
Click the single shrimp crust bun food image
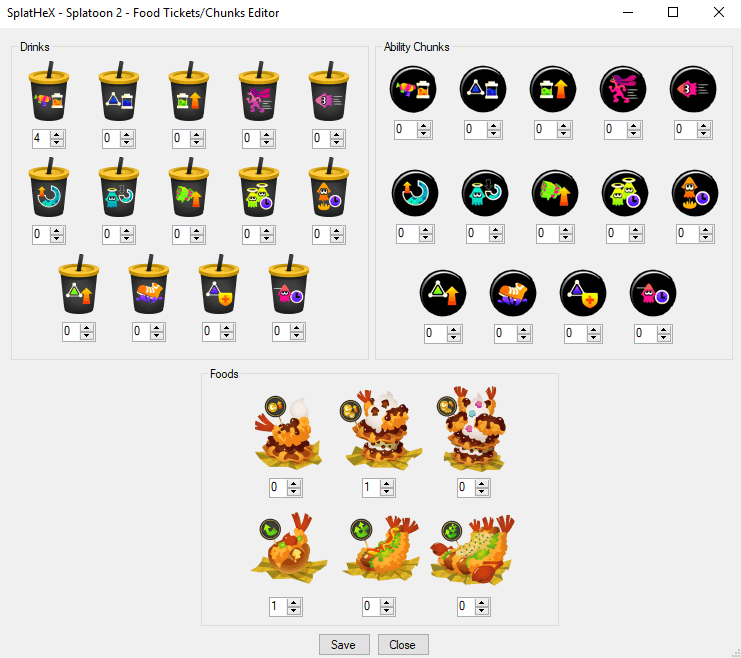[289, 548]
